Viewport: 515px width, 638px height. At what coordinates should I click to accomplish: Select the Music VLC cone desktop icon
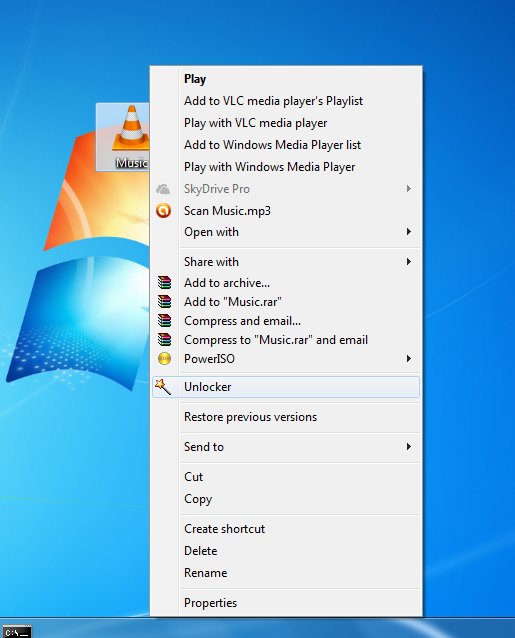pos(123,137)
